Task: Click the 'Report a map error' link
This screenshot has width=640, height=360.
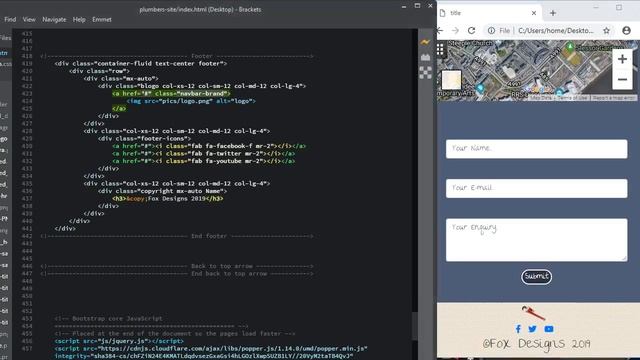Action: [x=613, y=98]
